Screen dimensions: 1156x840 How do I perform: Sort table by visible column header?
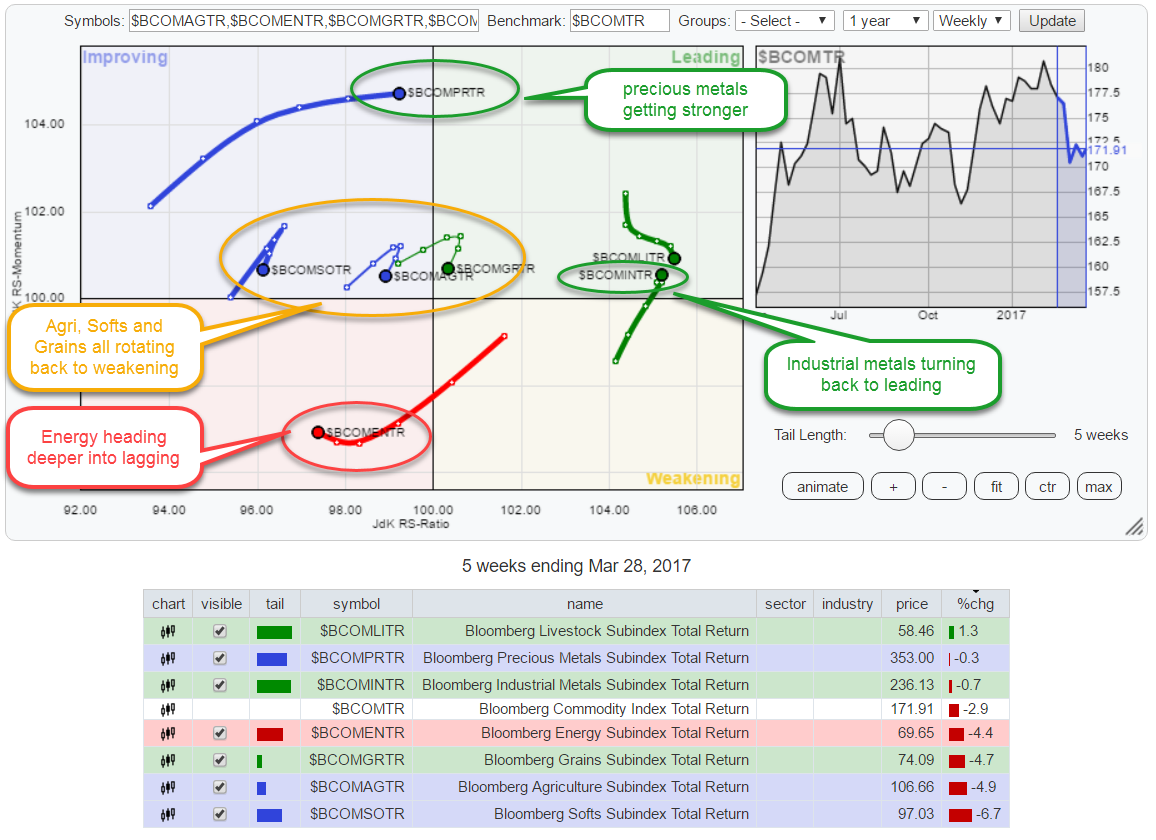pos(221,604)
